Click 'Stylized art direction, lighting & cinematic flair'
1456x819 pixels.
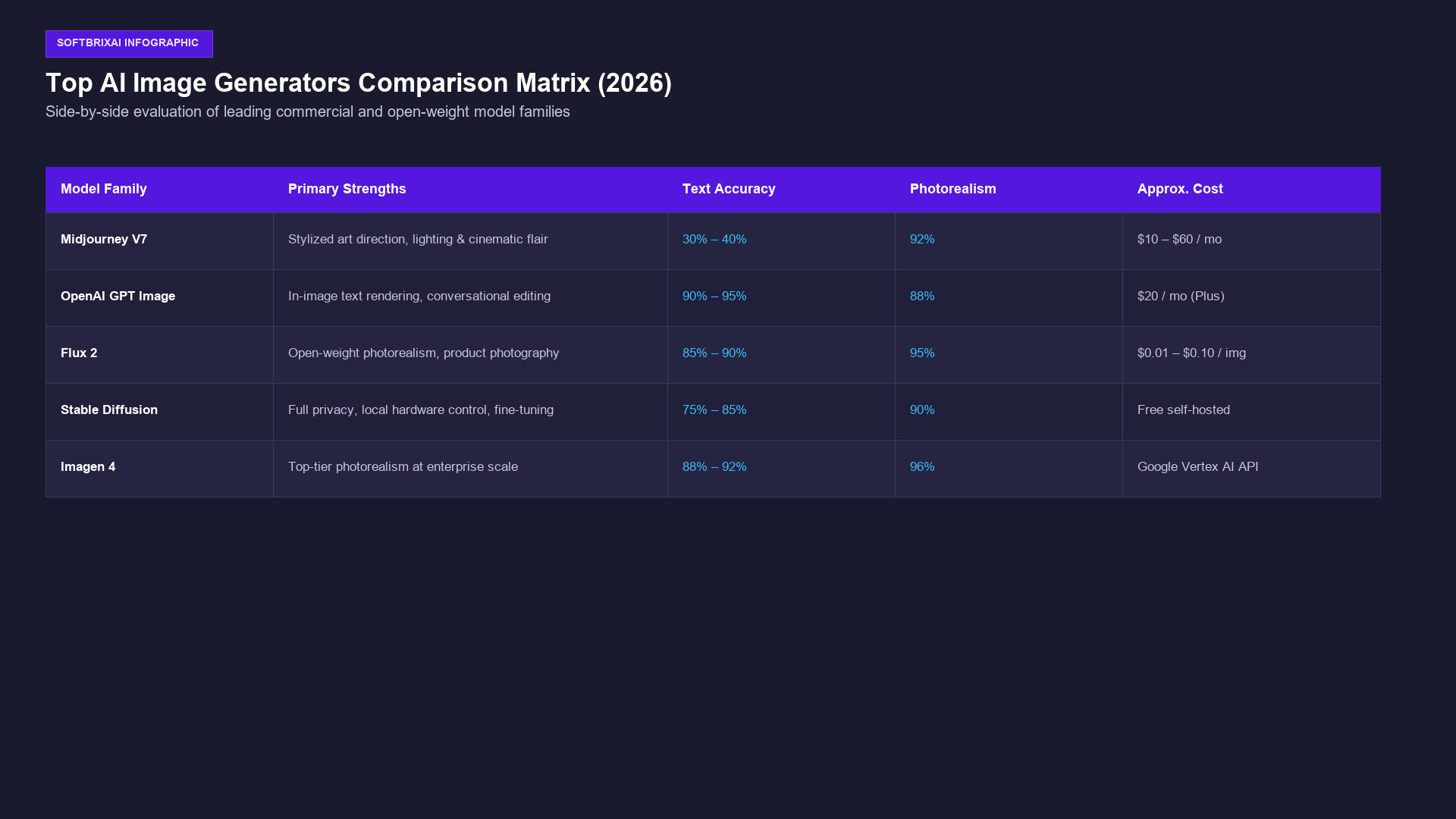point(418,240)
